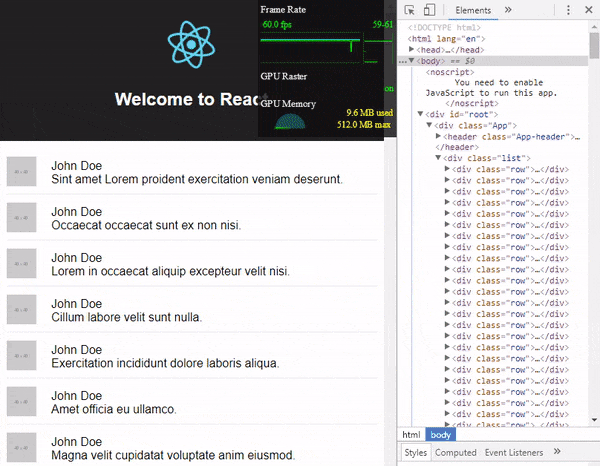Switch to the Computed tab
The height and width of the screenshot is (466, 600).
coord(455,453)
